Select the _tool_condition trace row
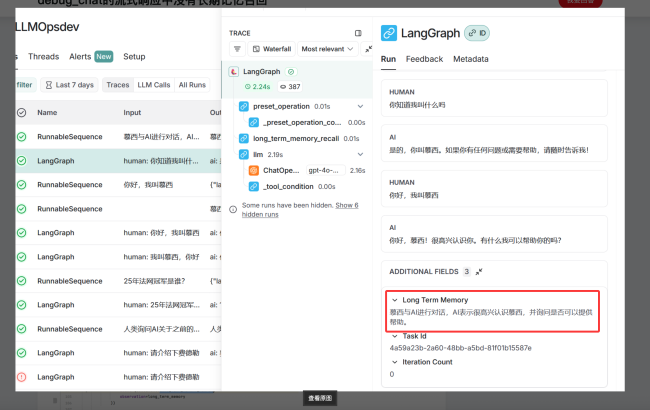This screenshot has height=410, width=650. pos(297,187)
